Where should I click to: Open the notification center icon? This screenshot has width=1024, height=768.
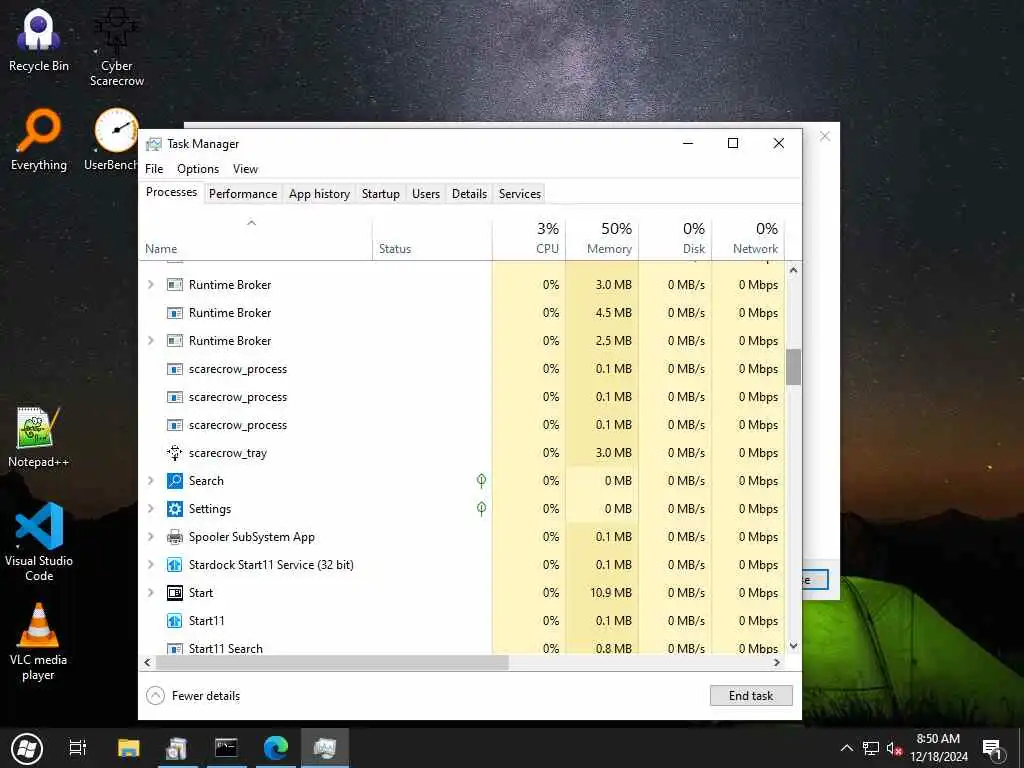coord(993,750)
